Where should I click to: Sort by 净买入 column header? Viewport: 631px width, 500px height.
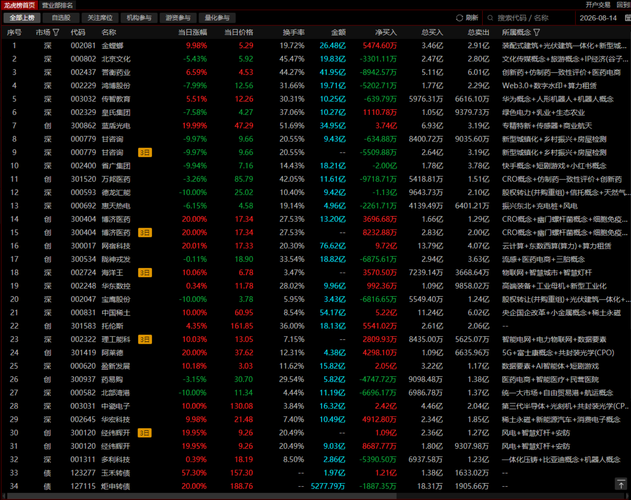pyautogui.click(x=386, y=32)
